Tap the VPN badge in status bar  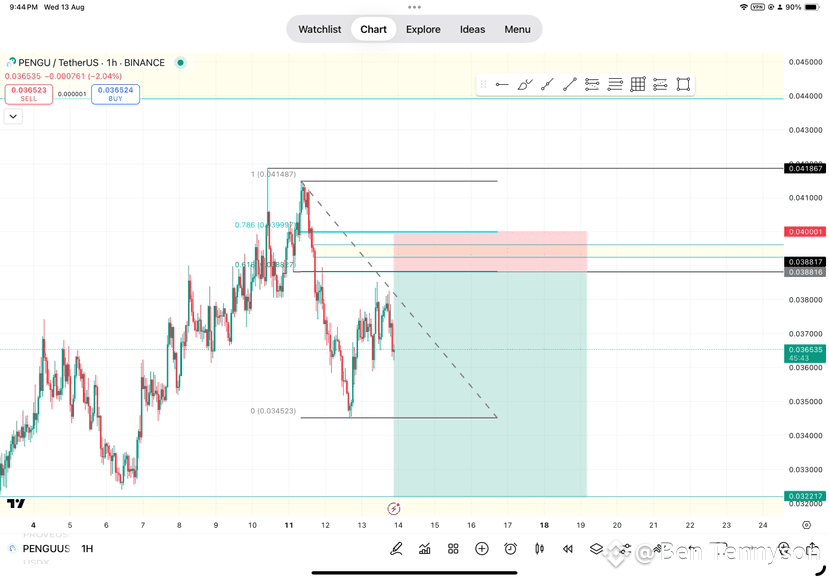click(758, 7)
